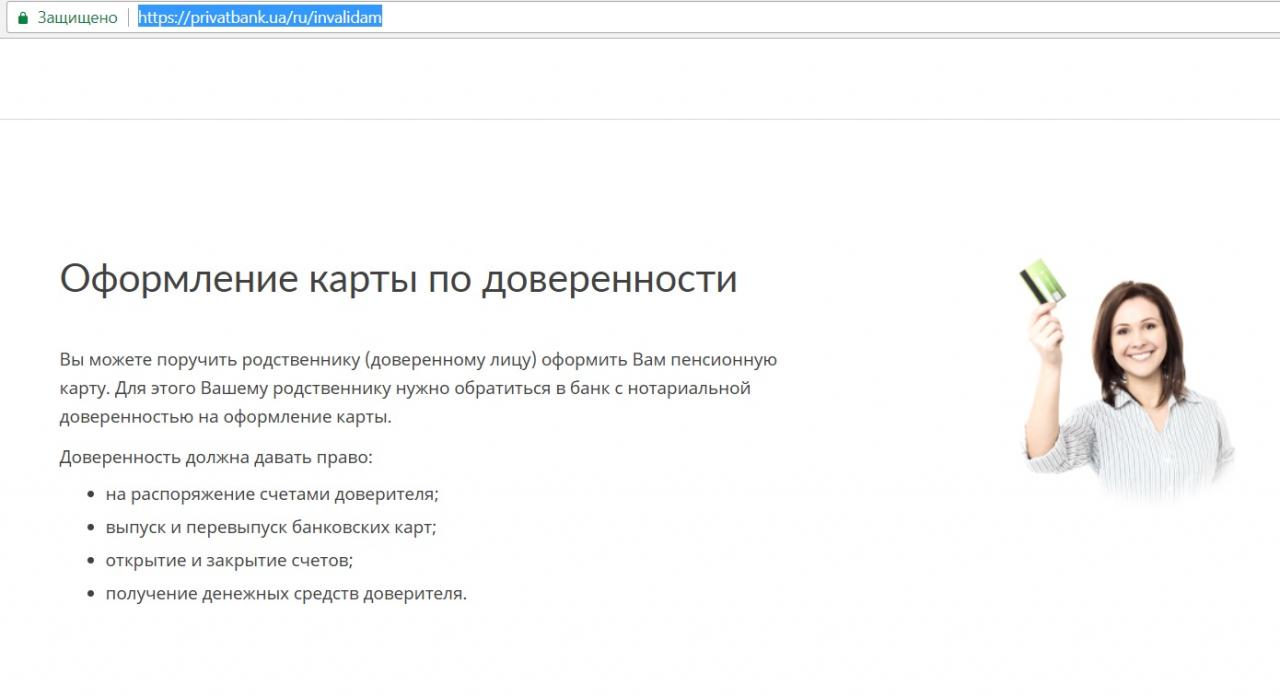The image size is (1280, 697).
Task: Select list item "получение денежных средств доверителя"
Action: click(286, 594)
